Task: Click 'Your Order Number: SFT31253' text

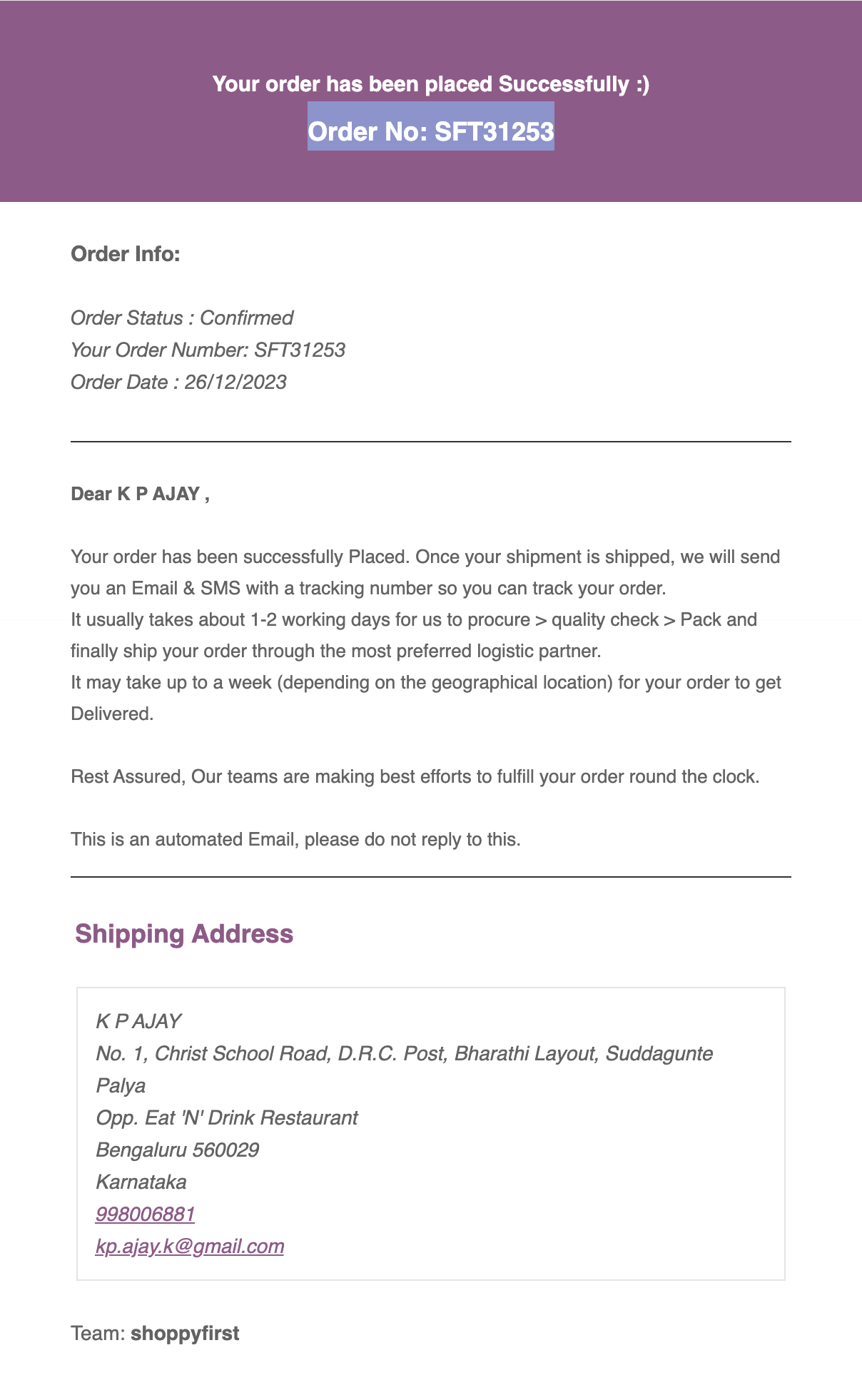Action: pos(208,350)
